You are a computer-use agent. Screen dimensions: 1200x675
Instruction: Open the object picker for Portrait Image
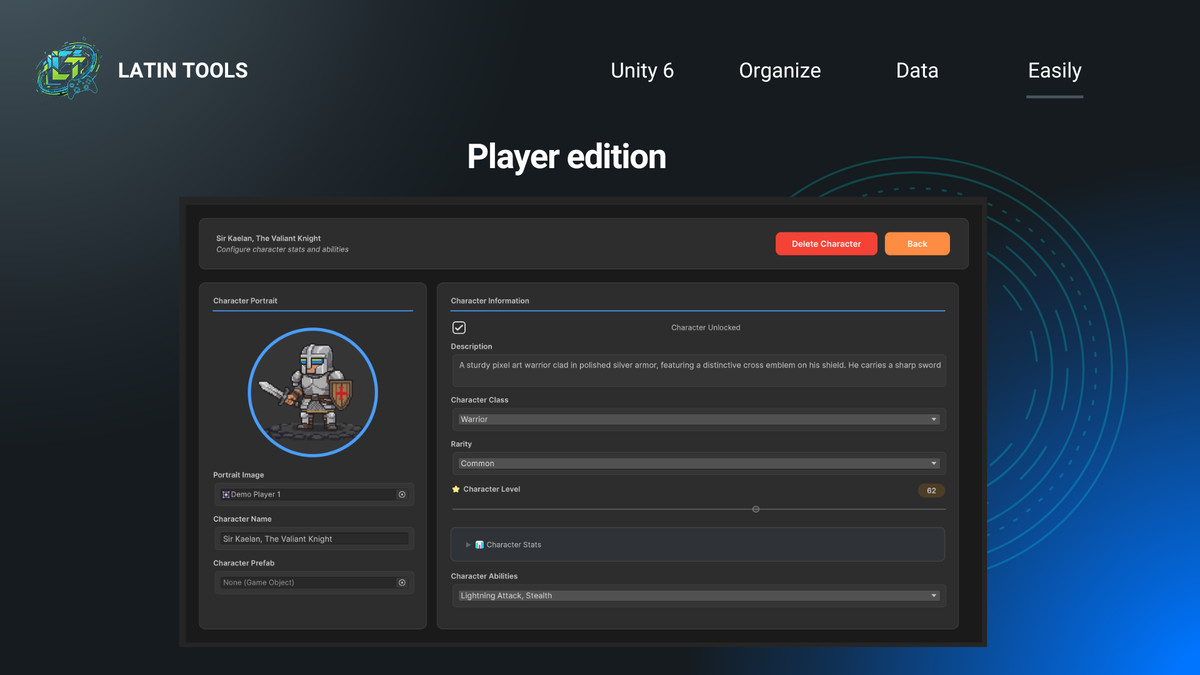pyautogui.click(x=403, y=494)
